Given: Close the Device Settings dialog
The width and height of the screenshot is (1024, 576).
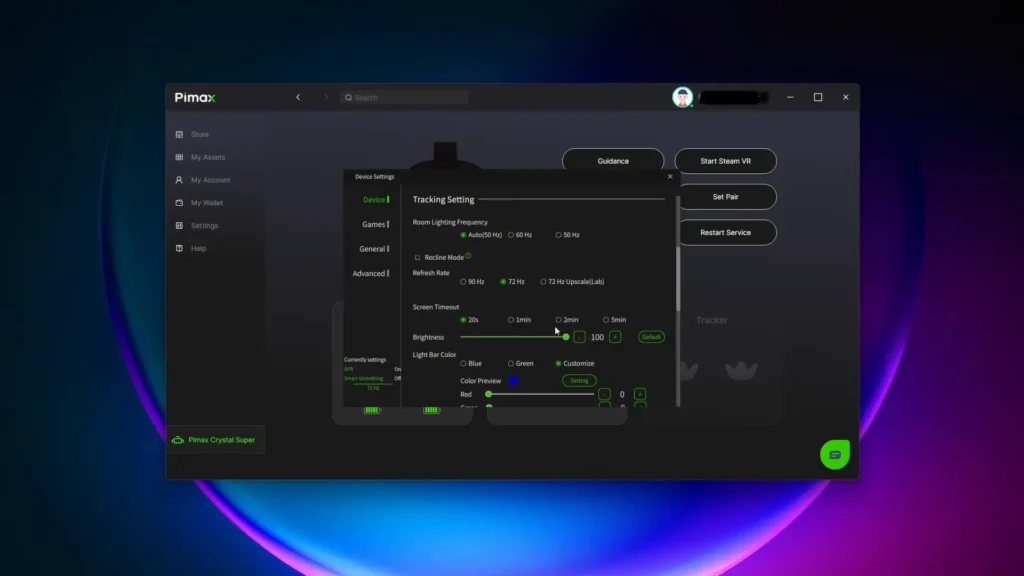Looking at the screenshot, I should tap(670, 176).
